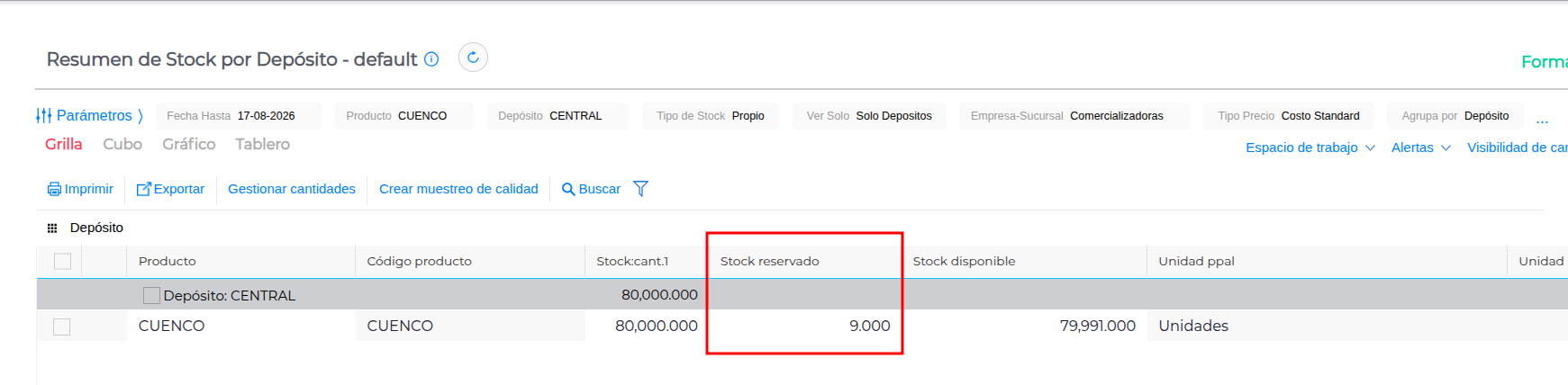
Task: Check the Depósito: CENTRAL group checkbox
Action: pyautogui.click(x=151, y=295)
